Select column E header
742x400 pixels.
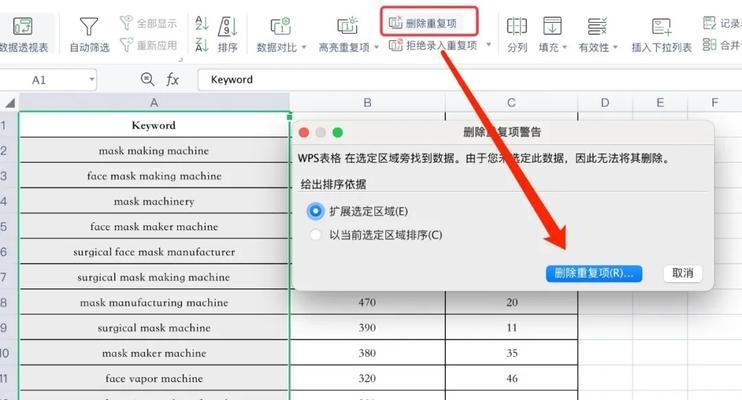tap(660, 103)
